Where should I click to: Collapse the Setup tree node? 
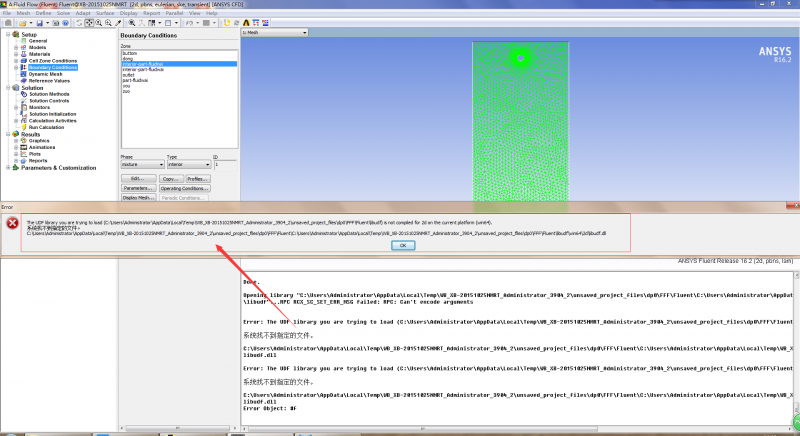[8, 34]
